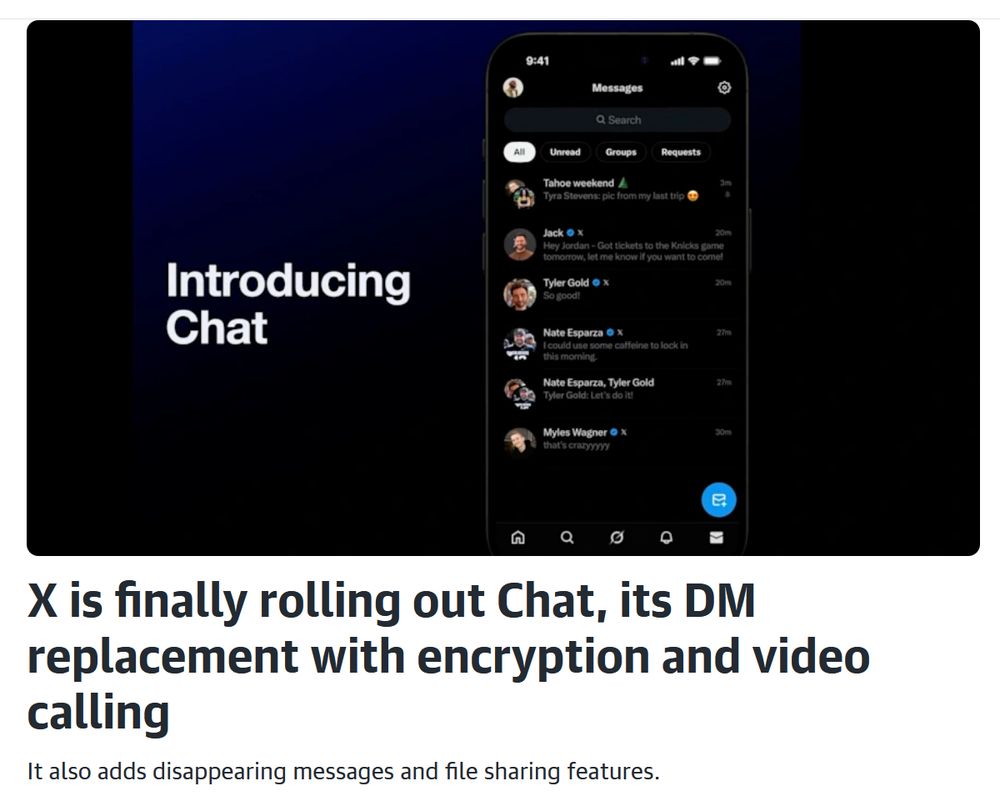Open the Myles Wagner conversation

[617, 440]
